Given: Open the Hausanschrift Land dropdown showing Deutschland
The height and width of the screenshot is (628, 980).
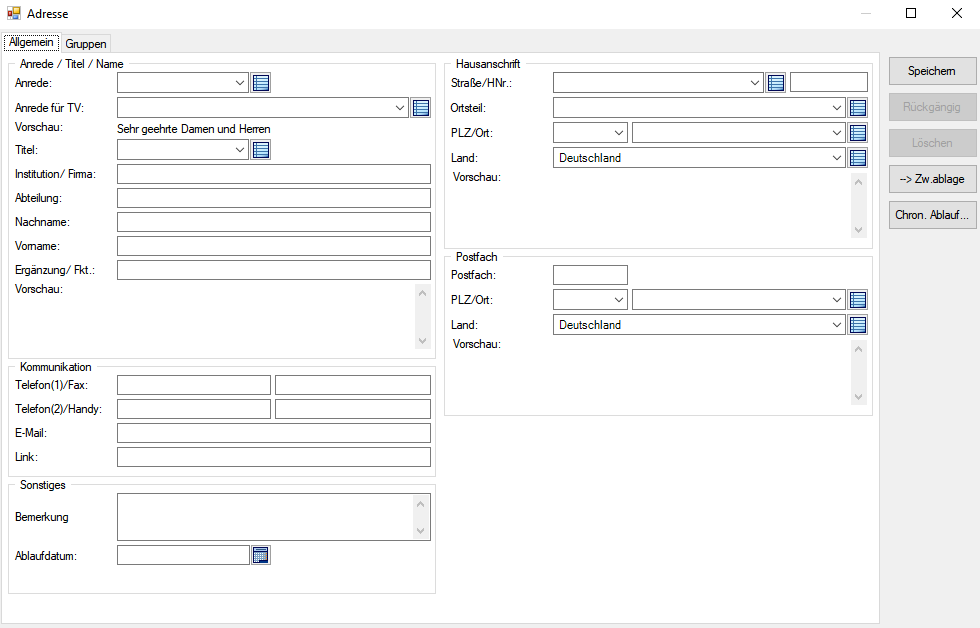Looking at the screenshot, I should coord(837,158).
